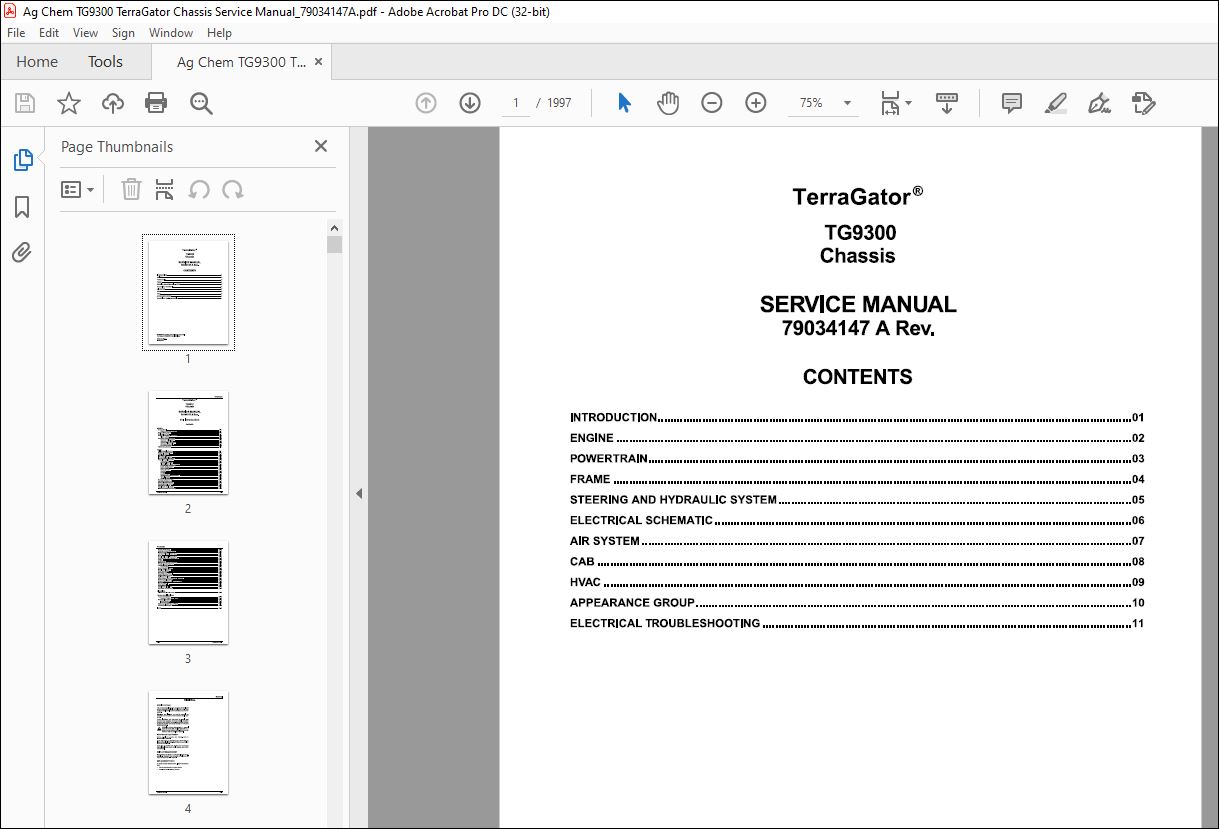The height and width of the screenshot is (829, 1219).
Task: Click ENGINE contents entry
Action: 857,438
